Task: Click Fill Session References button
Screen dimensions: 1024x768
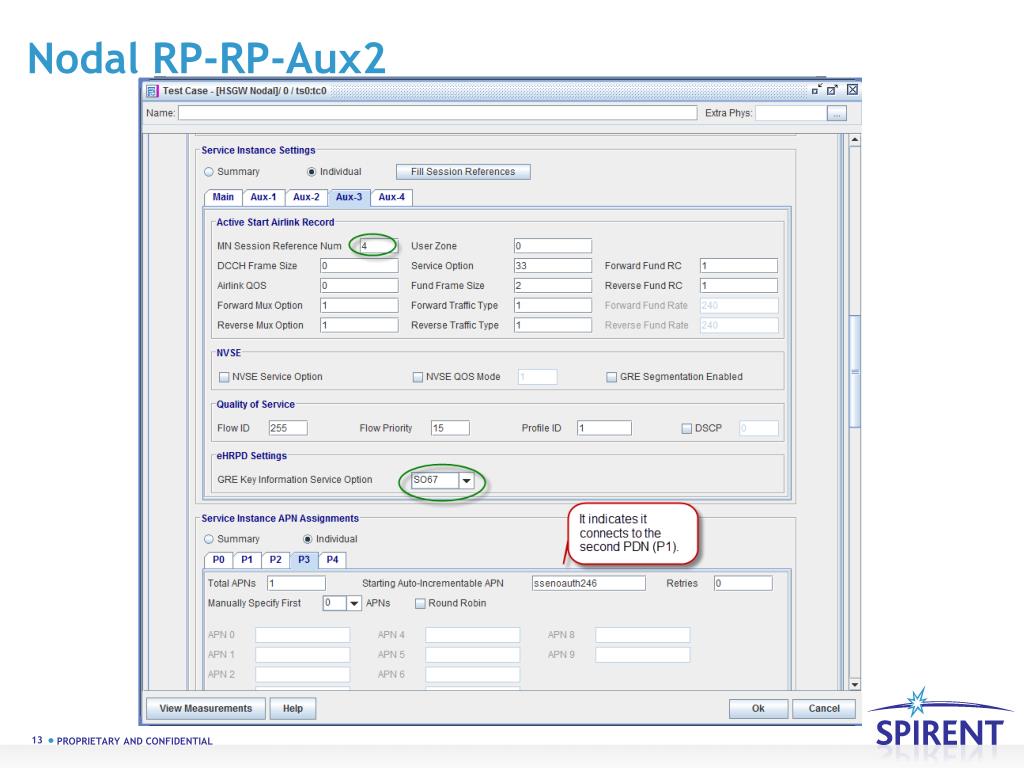Action: click(463, 172)
